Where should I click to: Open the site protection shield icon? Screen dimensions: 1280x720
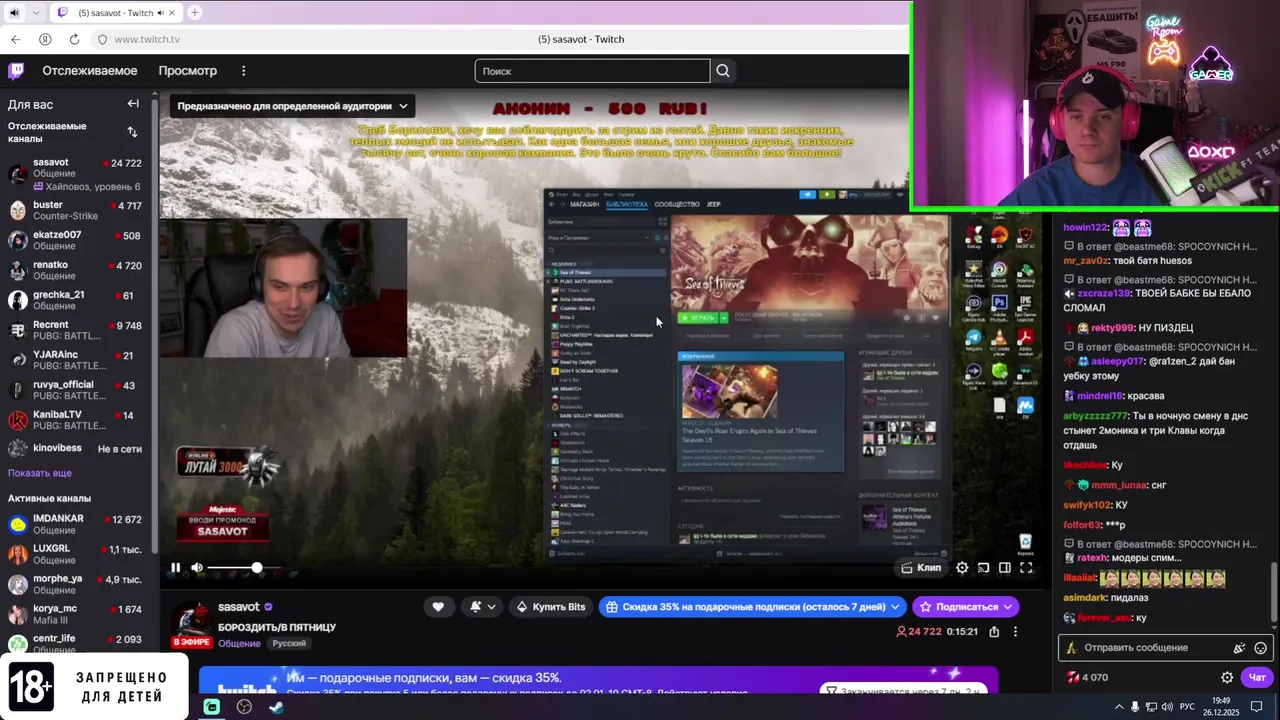[x=102, y=39]
